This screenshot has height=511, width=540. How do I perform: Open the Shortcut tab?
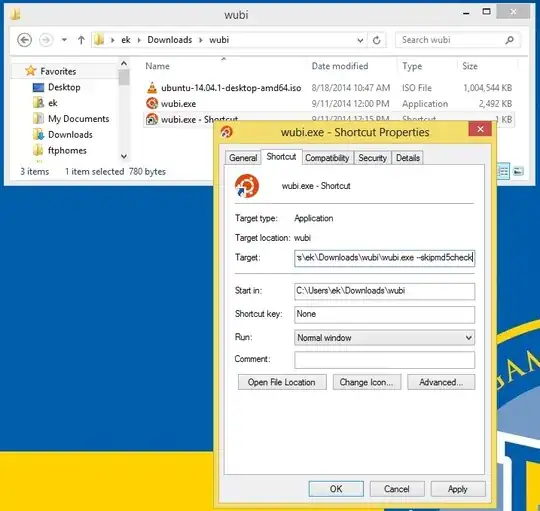click(281, 157)
